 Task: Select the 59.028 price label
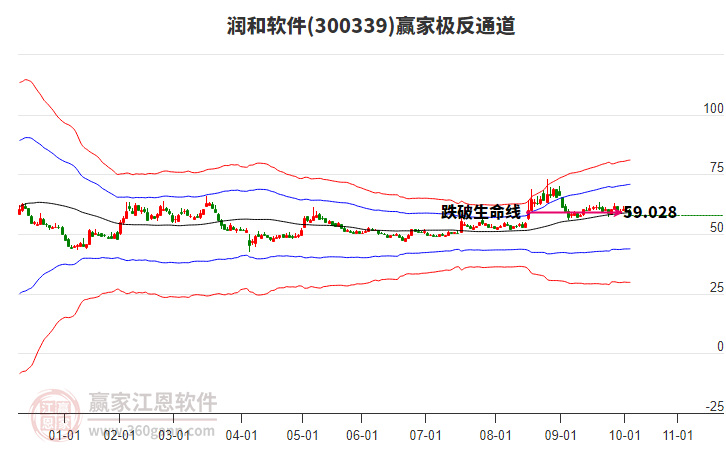pyautogui.click(x=650, y=212)
